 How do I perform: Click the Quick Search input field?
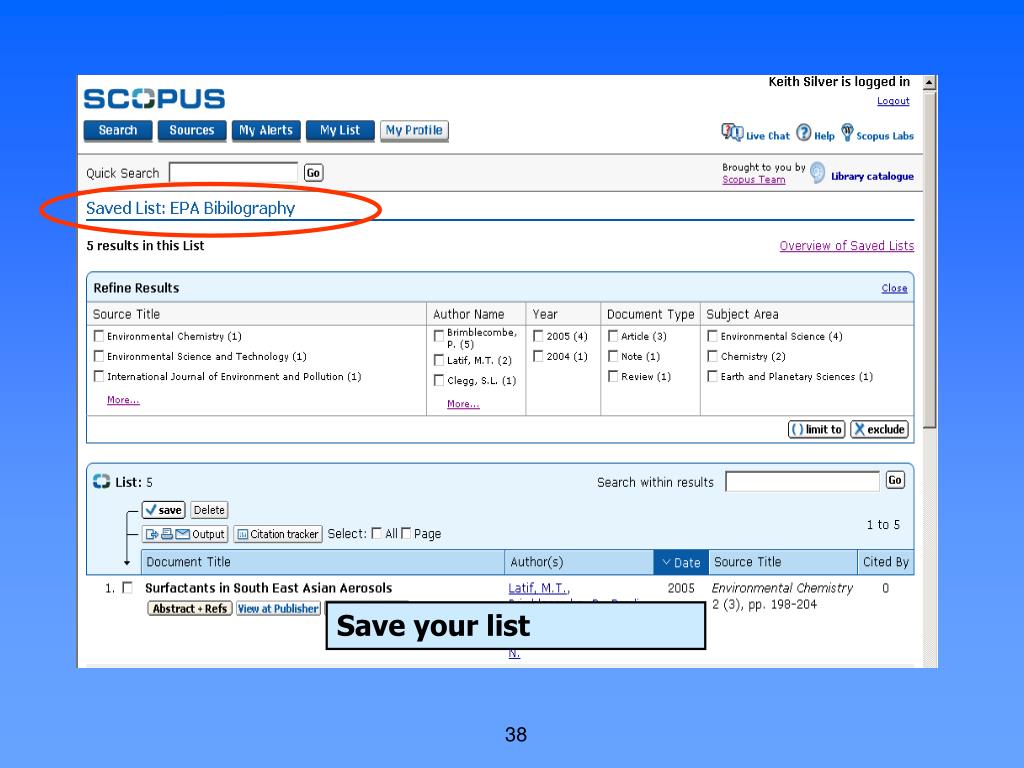click(233, 173)
